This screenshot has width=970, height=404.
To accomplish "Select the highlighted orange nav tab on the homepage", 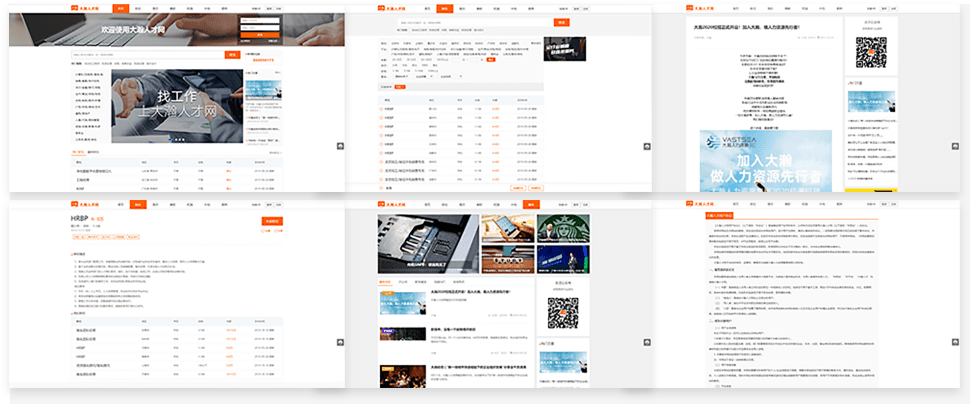I will [x=121, y=9].
